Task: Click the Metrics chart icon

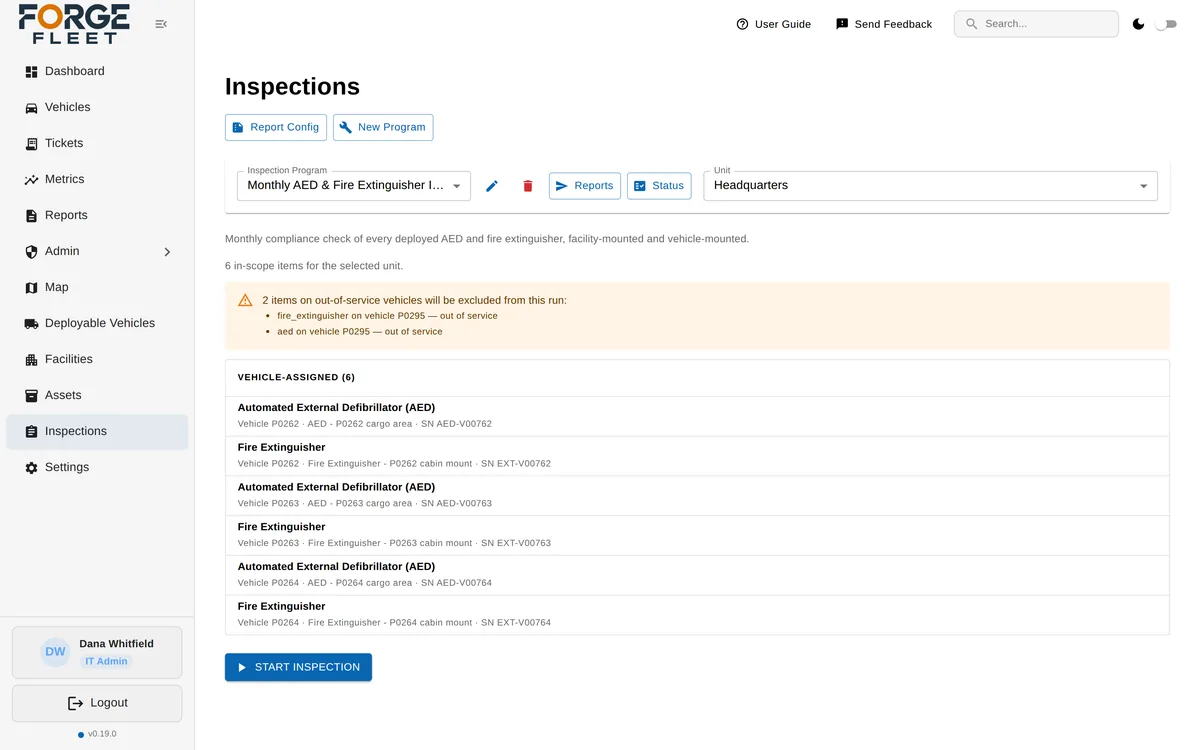Action: coord(31,180)
